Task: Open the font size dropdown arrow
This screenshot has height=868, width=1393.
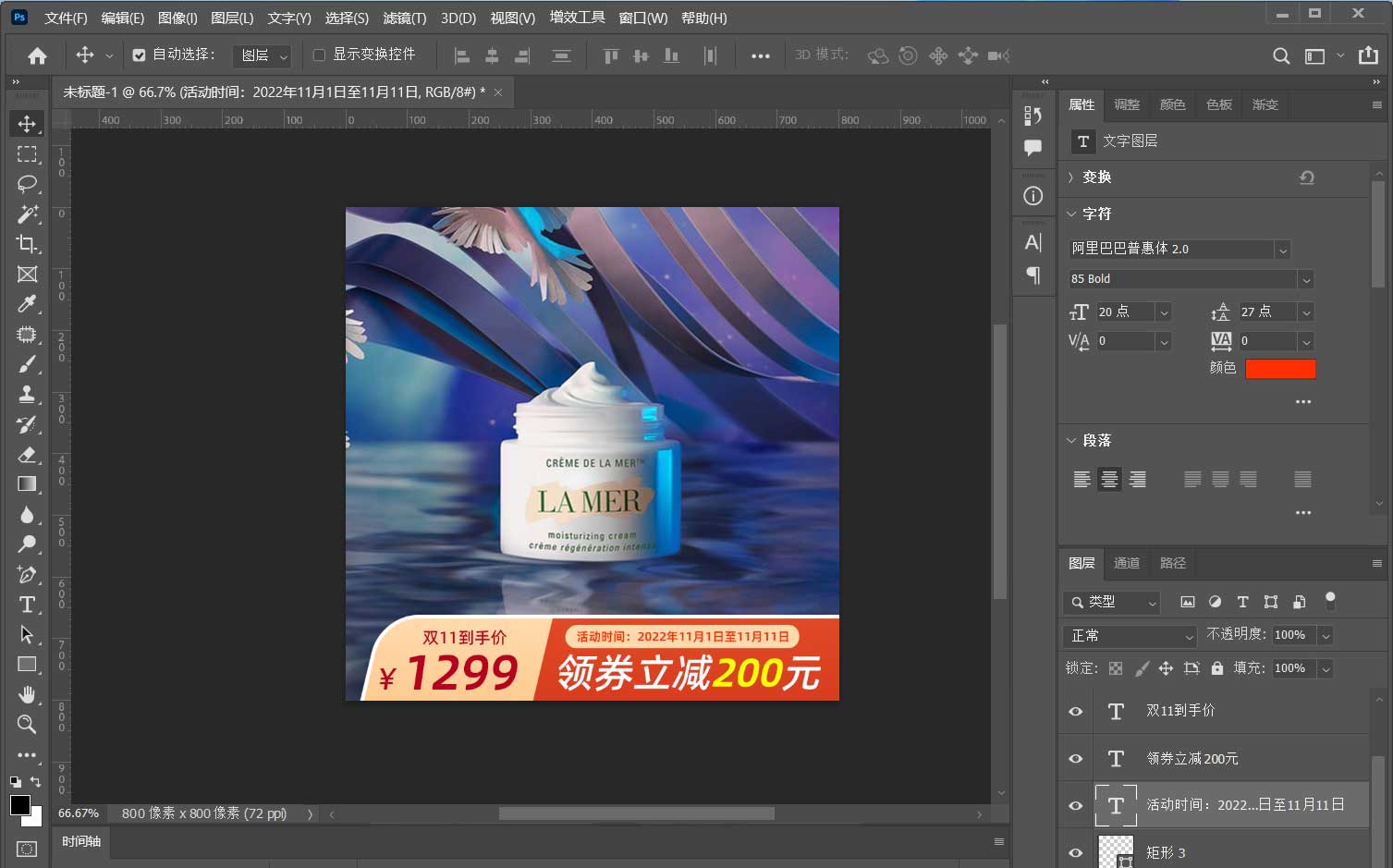Action: [1163, 312]
